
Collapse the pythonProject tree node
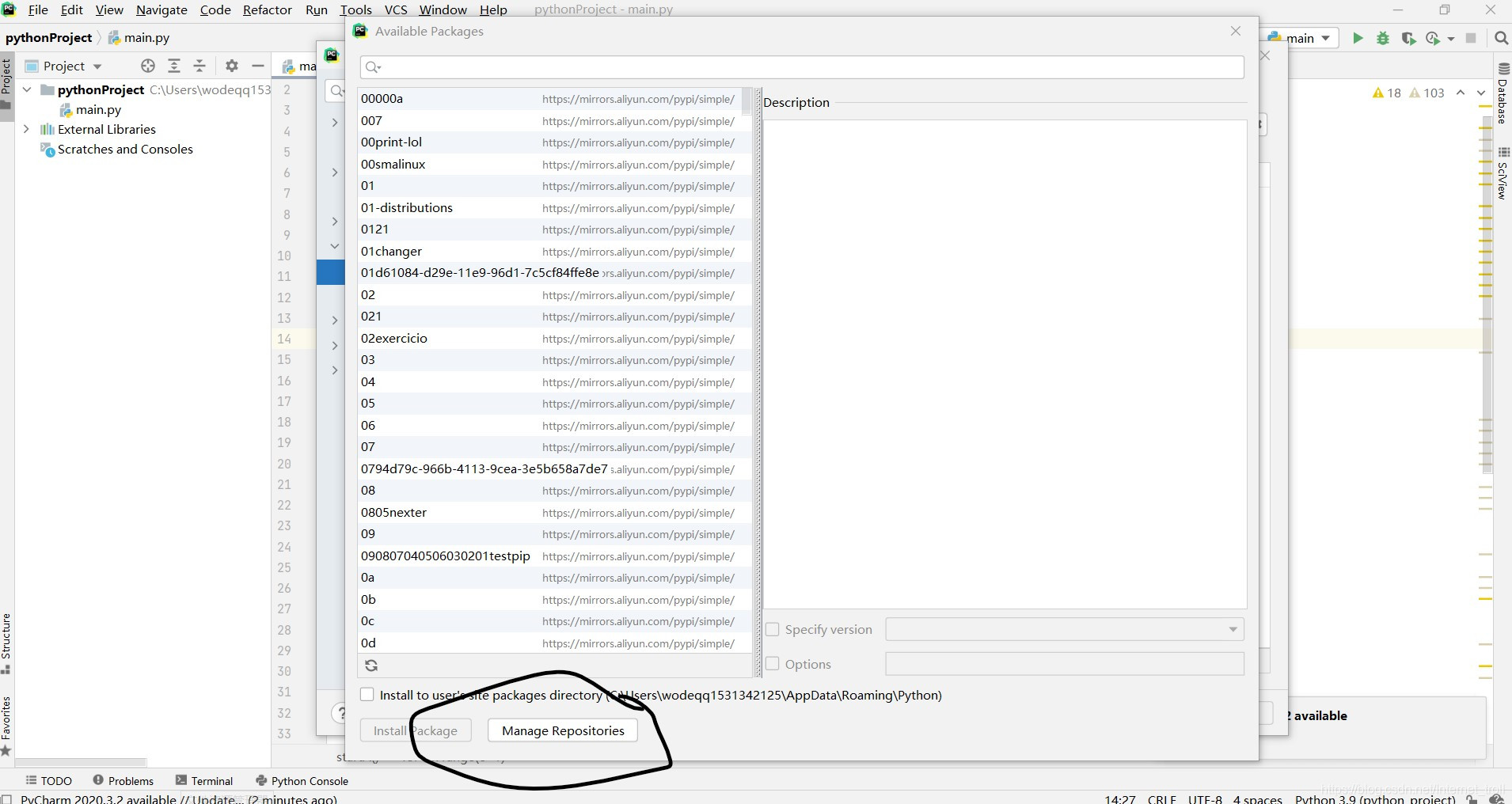point(27,89)
